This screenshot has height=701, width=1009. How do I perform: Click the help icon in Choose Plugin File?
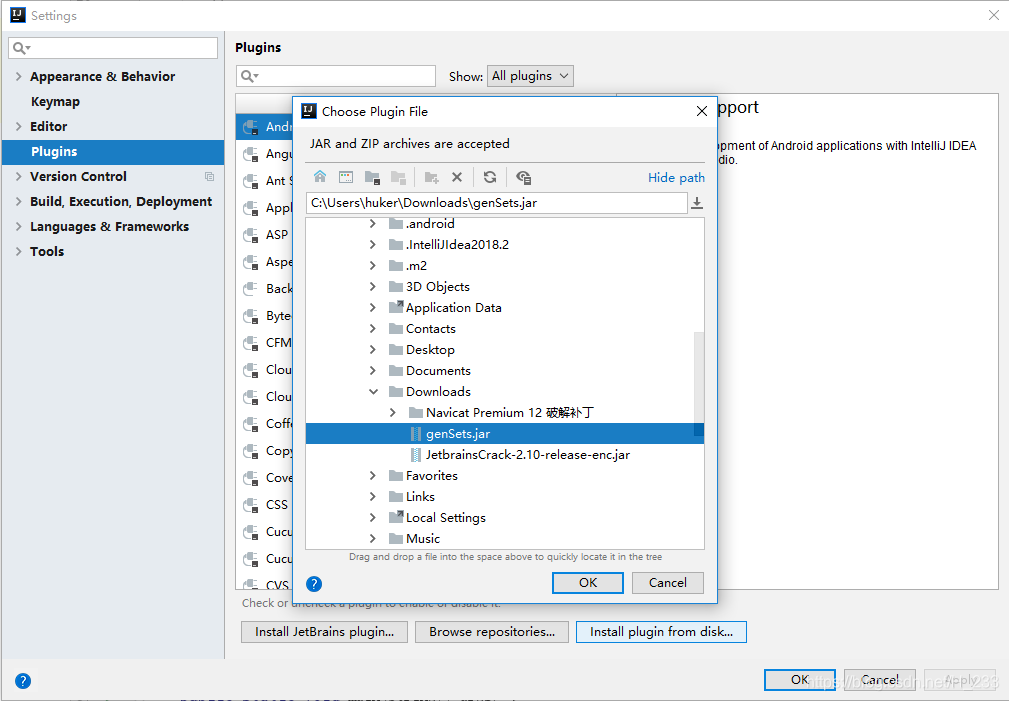[314, 584]
